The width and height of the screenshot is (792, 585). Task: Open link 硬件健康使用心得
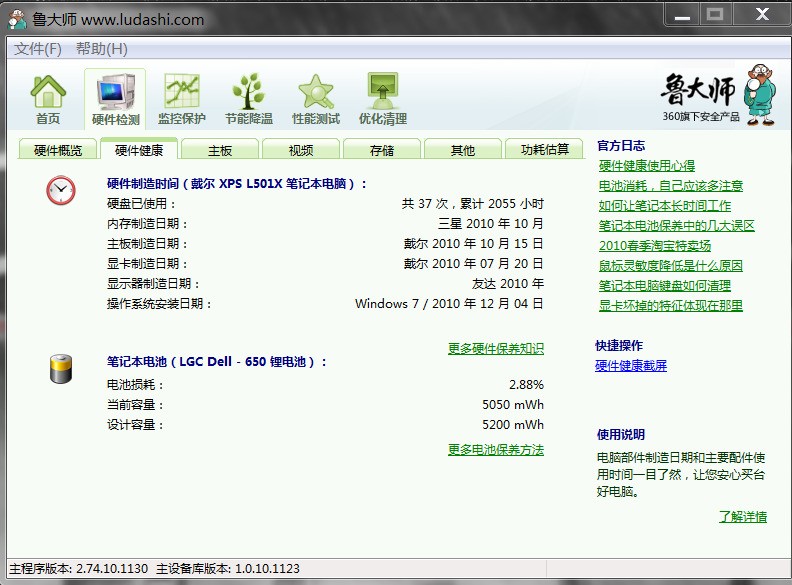pyautogui.click(x=647, y=166)
